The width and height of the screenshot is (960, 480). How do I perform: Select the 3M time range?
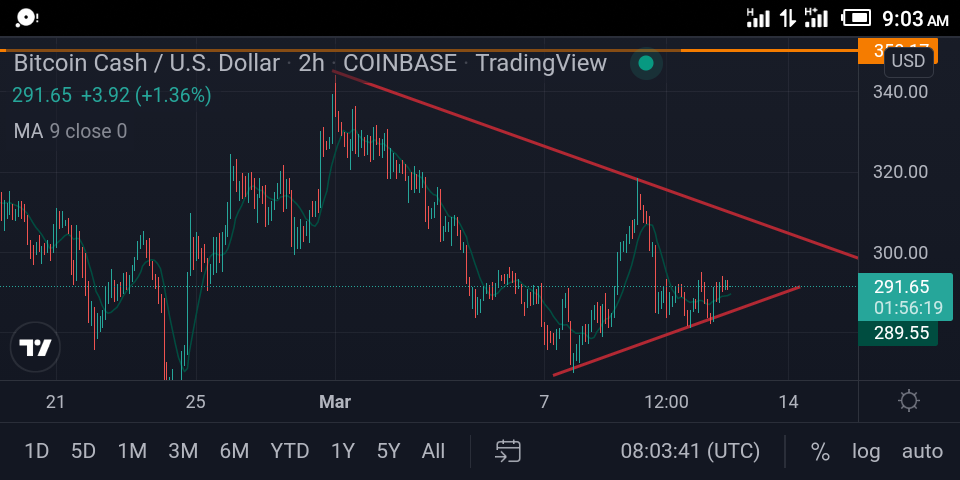183,452
